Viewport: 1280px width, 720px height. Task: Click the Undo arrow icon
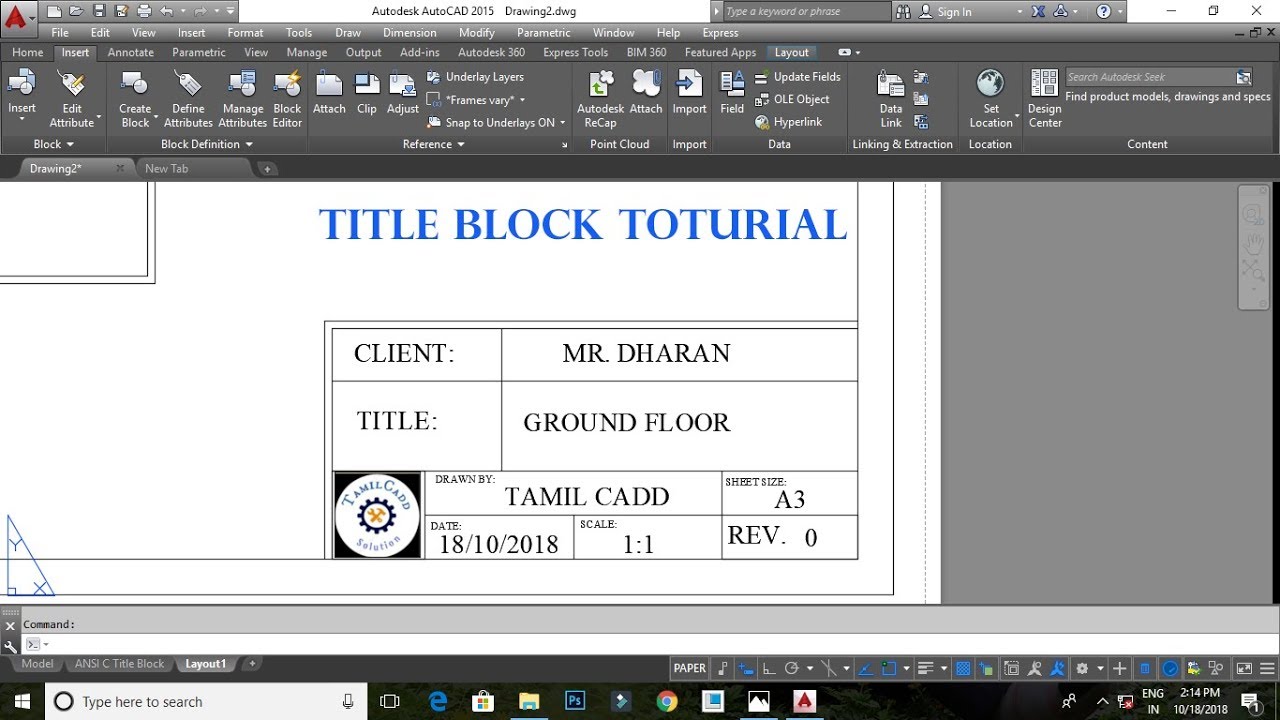click(x=167, y=11)
